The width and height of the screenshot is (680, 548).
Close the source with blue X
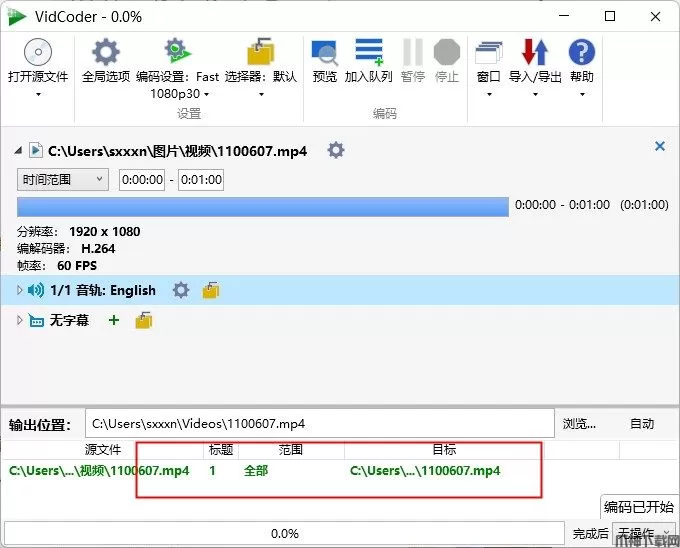coord(660,146)
